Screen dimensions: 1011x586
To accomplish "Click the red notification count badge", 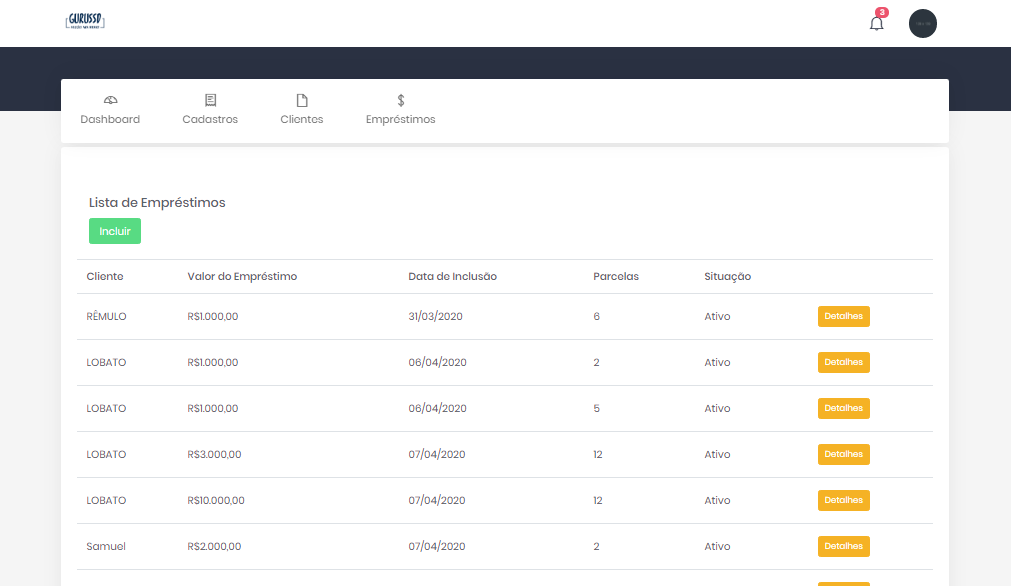I will pyautogui.click(x=881, y=12).
